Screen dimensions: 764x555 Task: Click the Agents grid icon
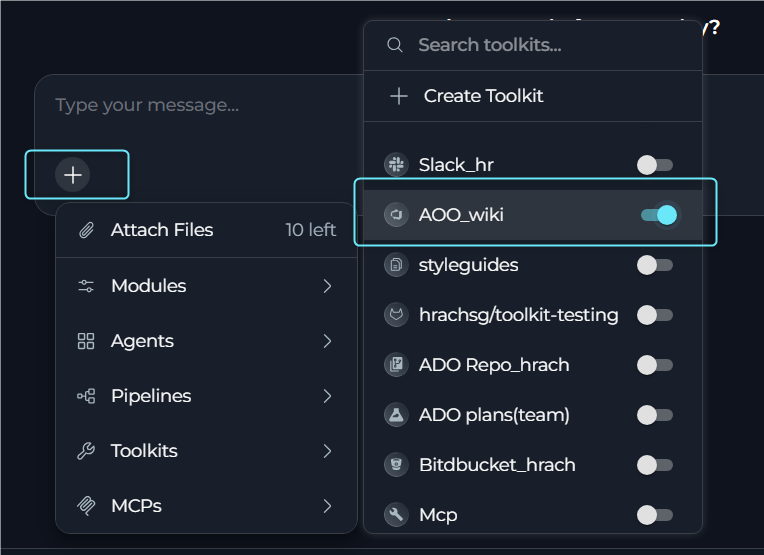pos(86,341)
